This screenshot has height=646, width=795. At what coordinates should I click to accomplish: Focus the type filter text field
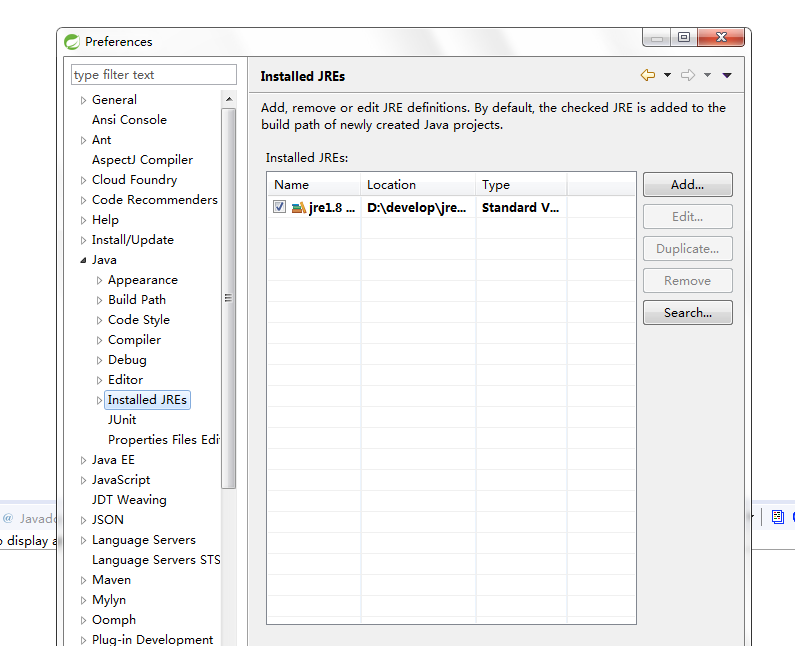[x=154, y=75]
